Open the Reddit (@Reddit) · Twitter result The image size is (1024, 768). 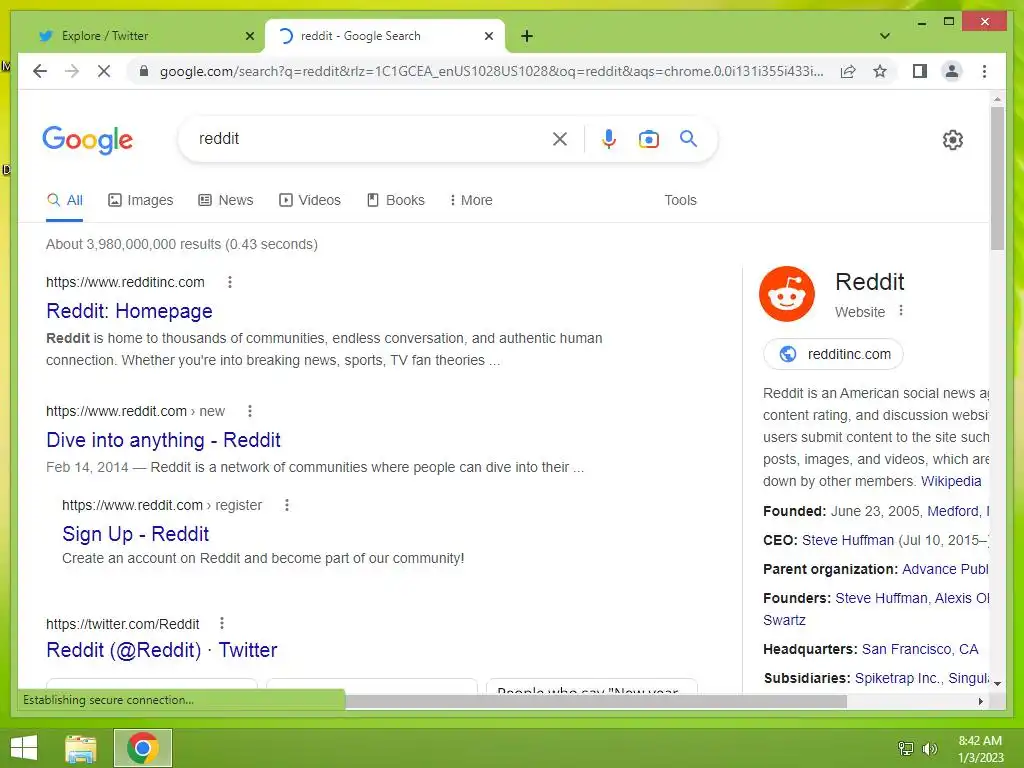pos(161,650)
